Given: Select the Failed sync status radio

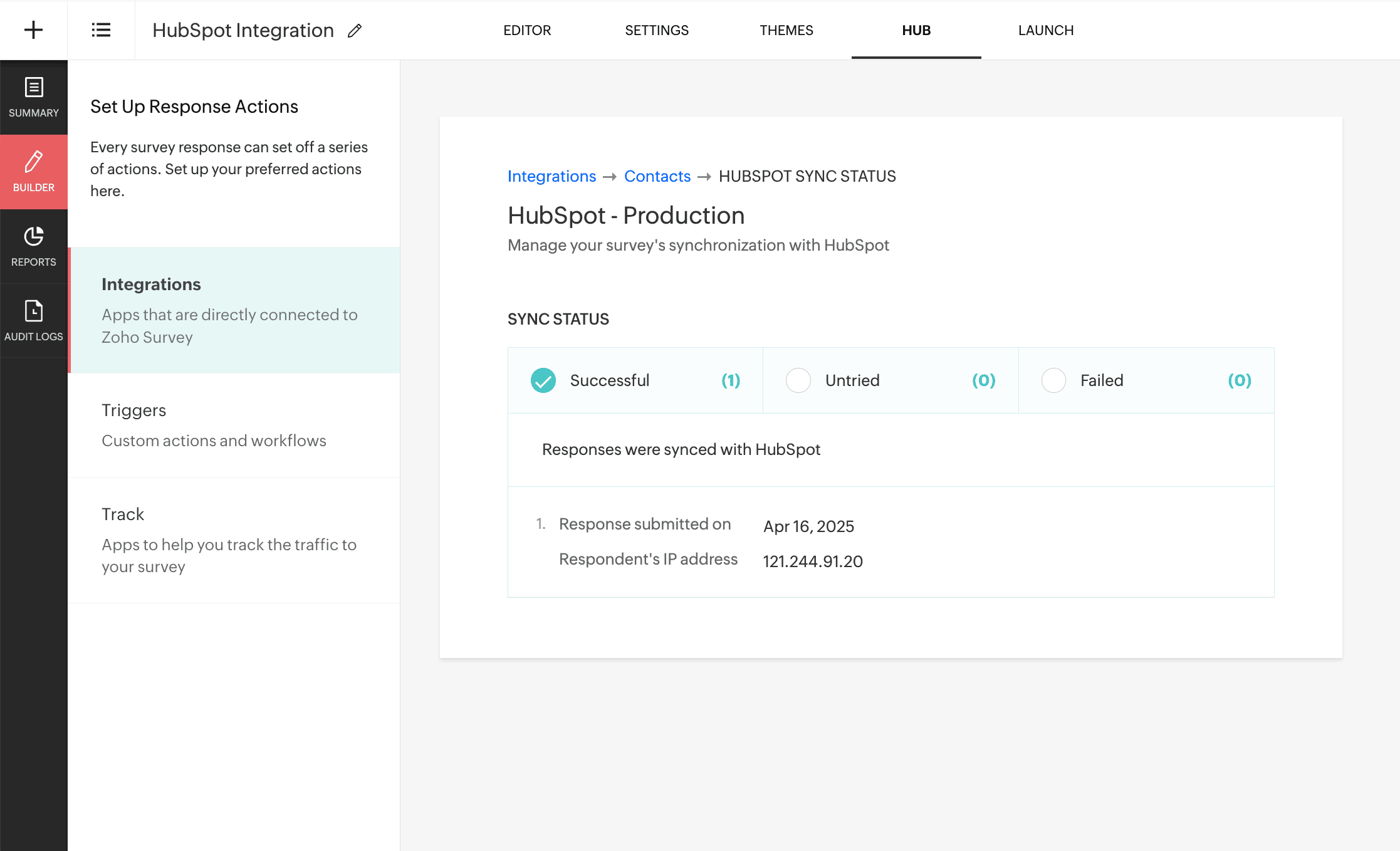Looking at the screenshot, I should [x=1053, y=380].
